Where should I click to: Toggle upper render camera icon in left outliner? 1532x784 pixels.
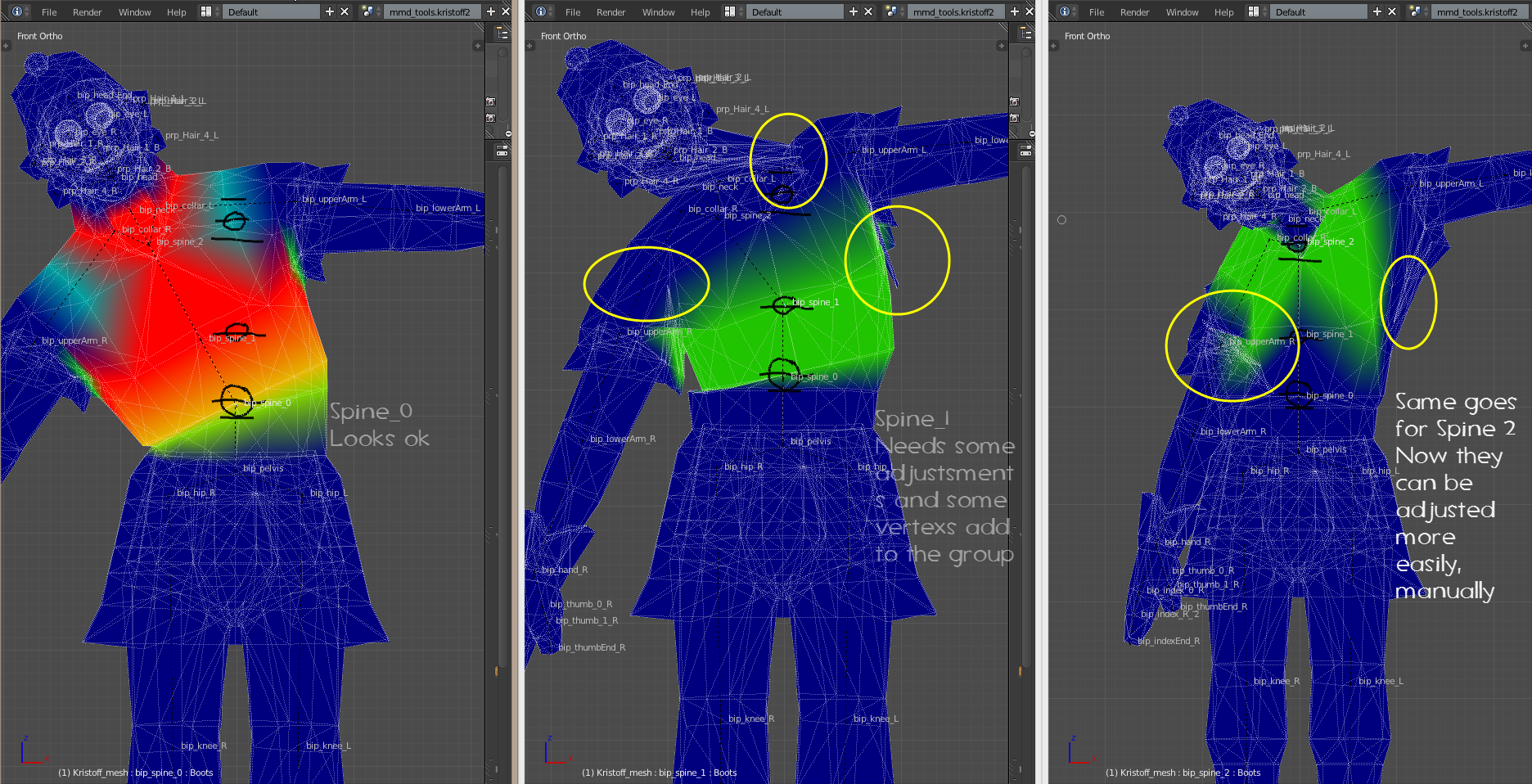pos(491,101)
